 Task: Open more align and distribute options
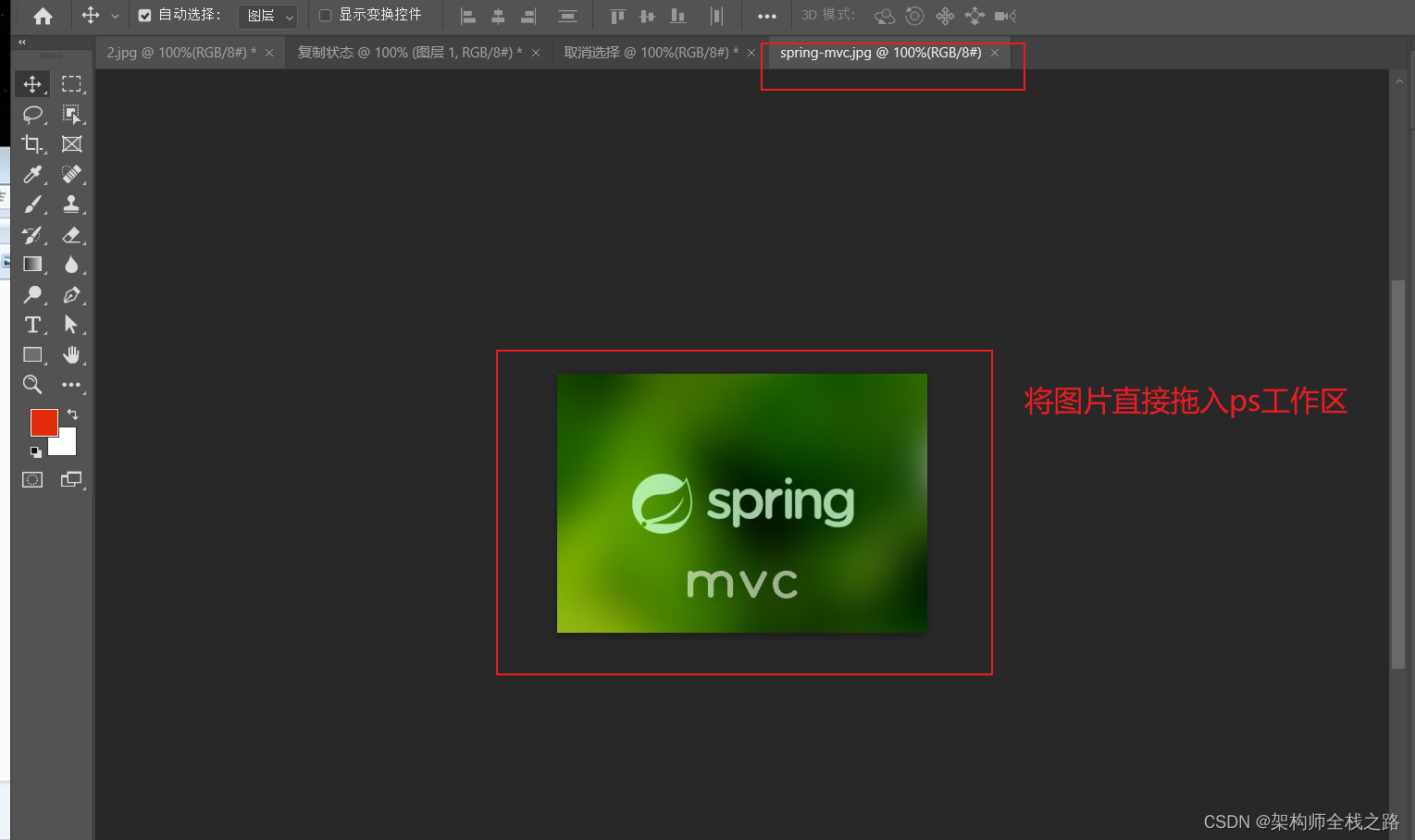(x=767, y=16)
